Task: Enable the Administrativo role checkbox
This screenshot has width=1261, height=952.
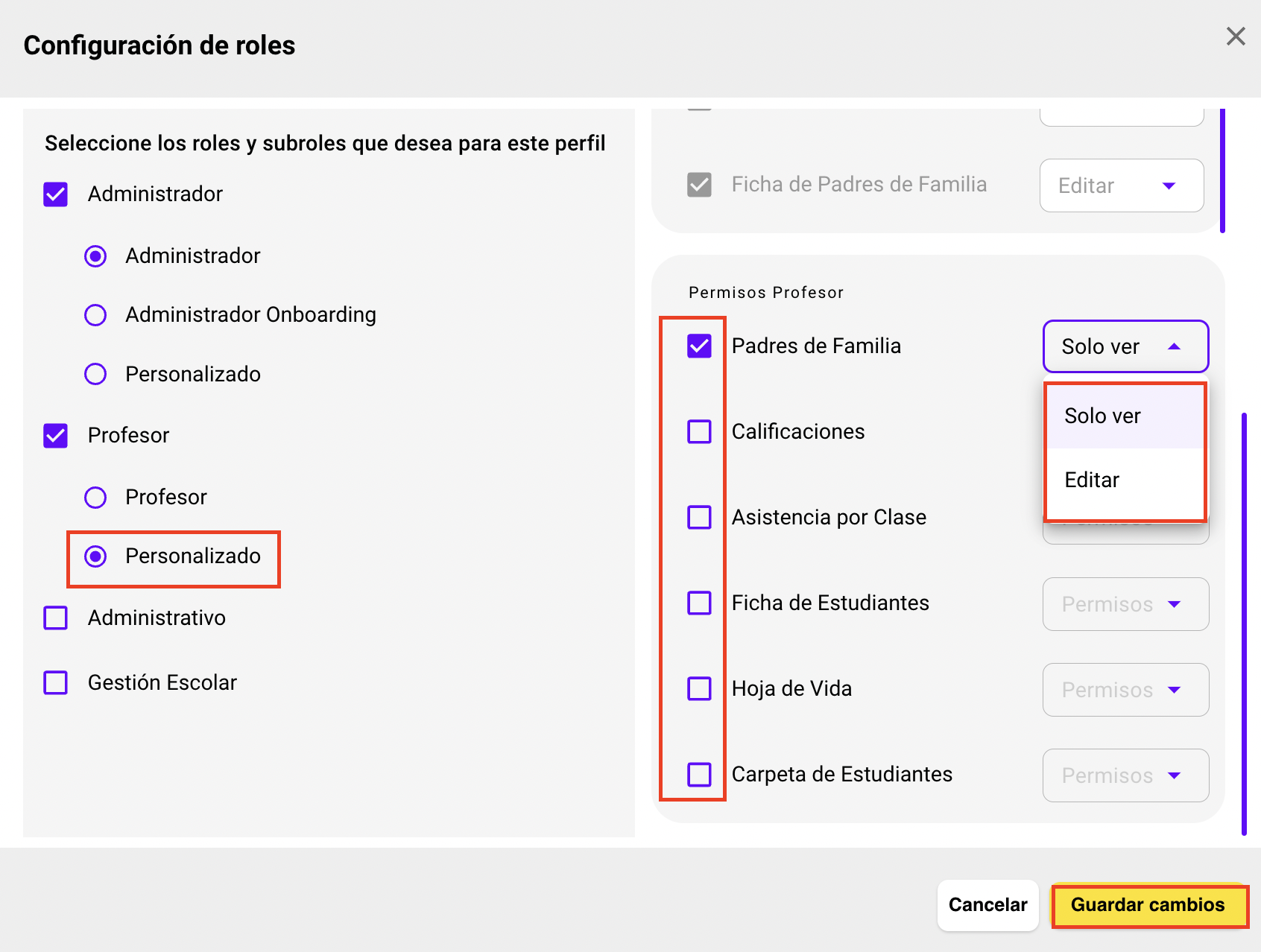Action: 56,618
